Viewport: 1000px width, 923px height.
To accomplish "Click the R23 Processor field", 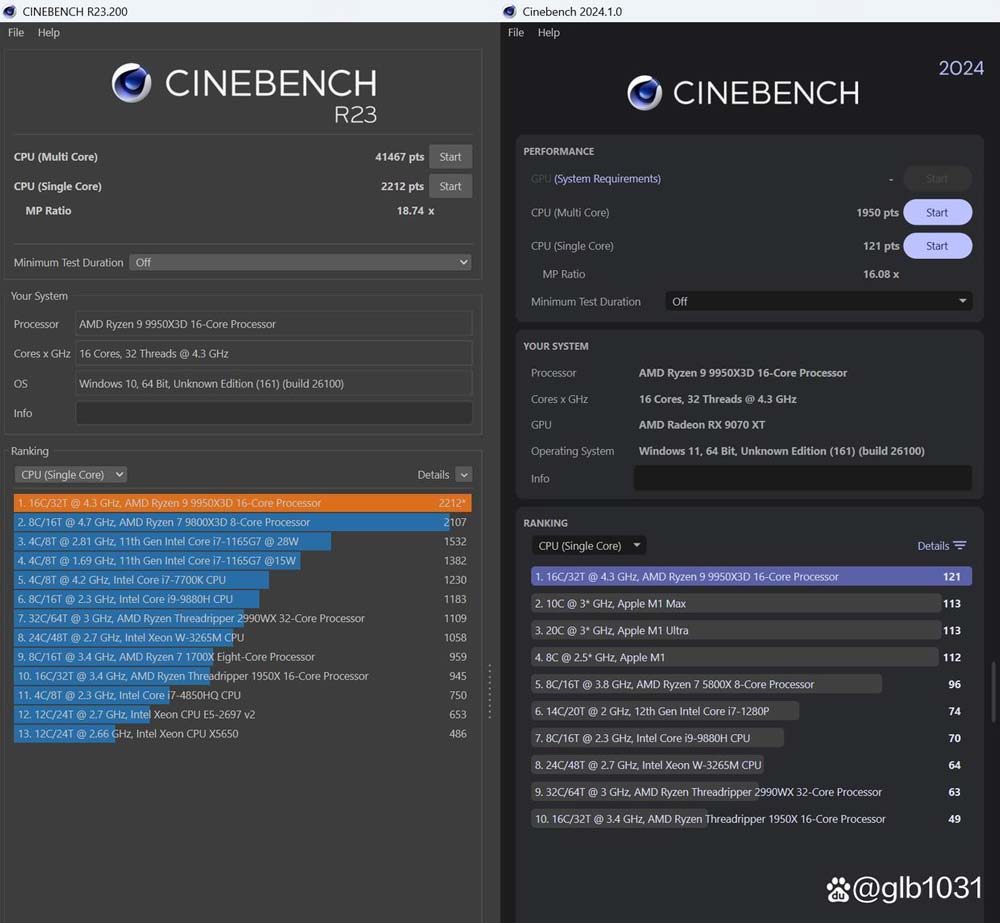I will (274, 324).
